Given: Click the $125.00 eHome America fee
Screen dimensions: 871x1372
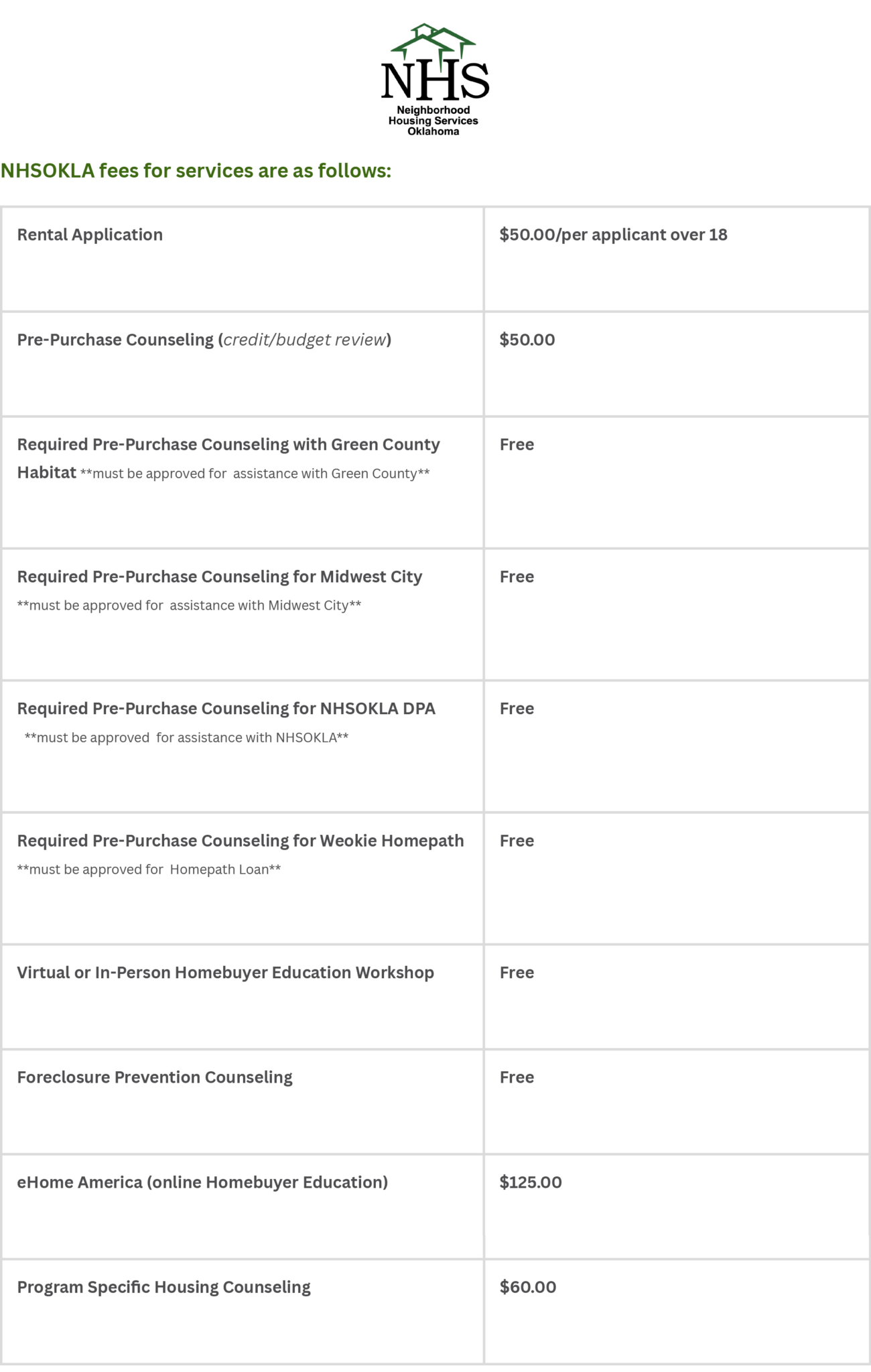Looking at the screenshot, I should pyautogui.click(x=531, y=1182).
